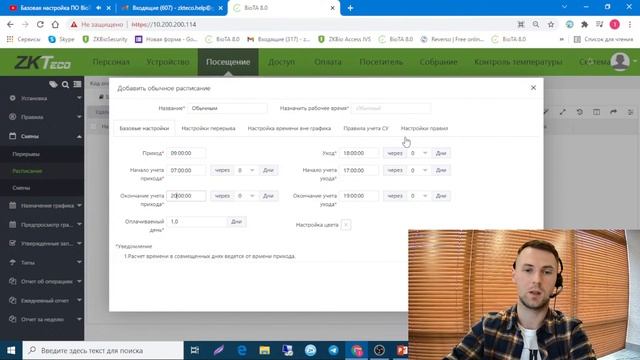This screenshot has height=360, width=640.
Task: Open the days dropdown next to Уход
Action: 418,153
